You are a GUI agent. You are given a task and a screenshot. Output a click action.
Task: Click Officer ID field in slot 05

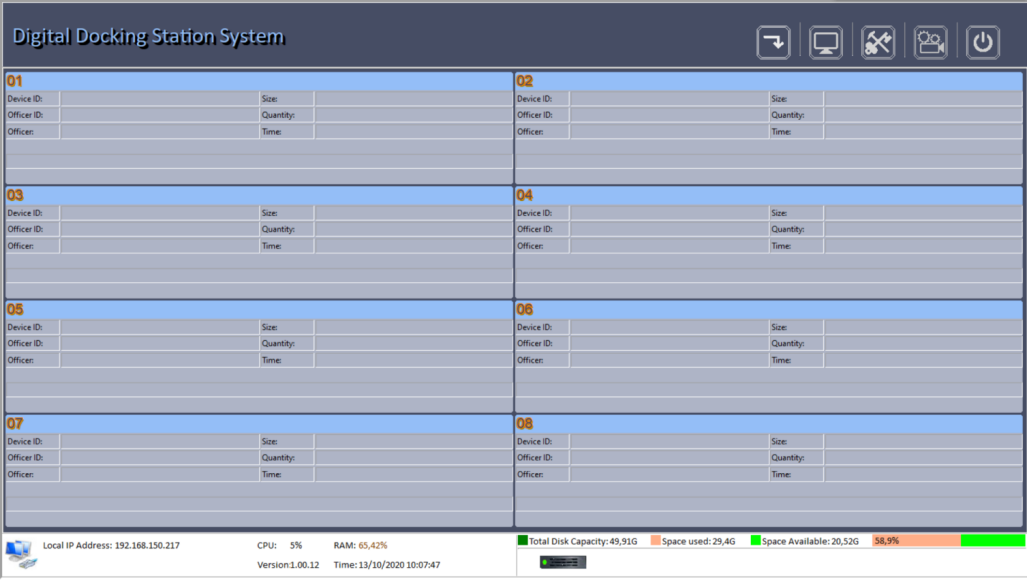[159, 343]
